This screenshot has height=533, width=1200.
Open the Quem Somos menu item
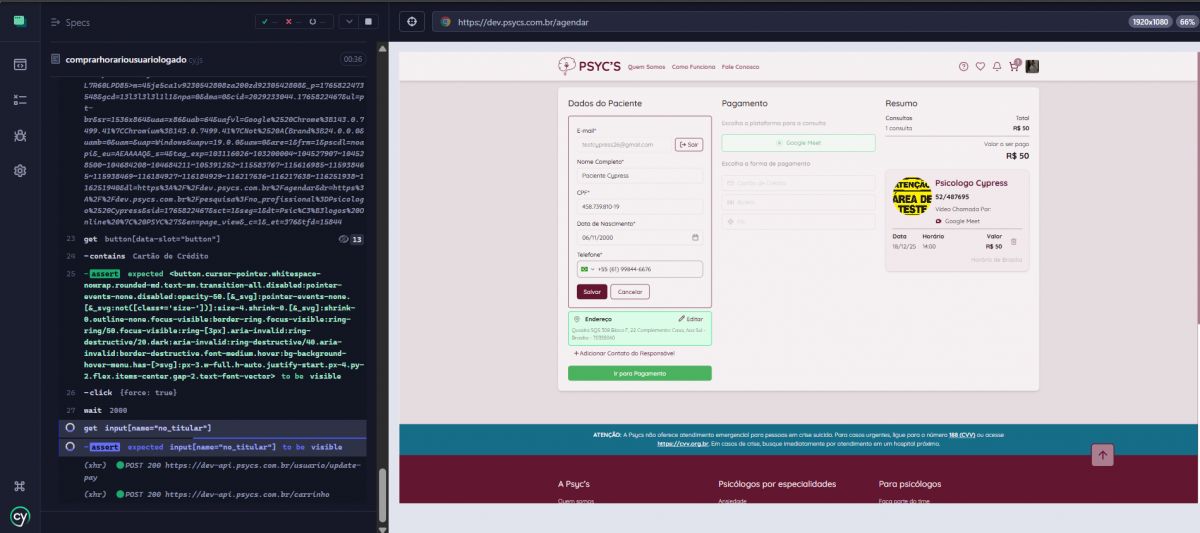[x=646, y=67]
